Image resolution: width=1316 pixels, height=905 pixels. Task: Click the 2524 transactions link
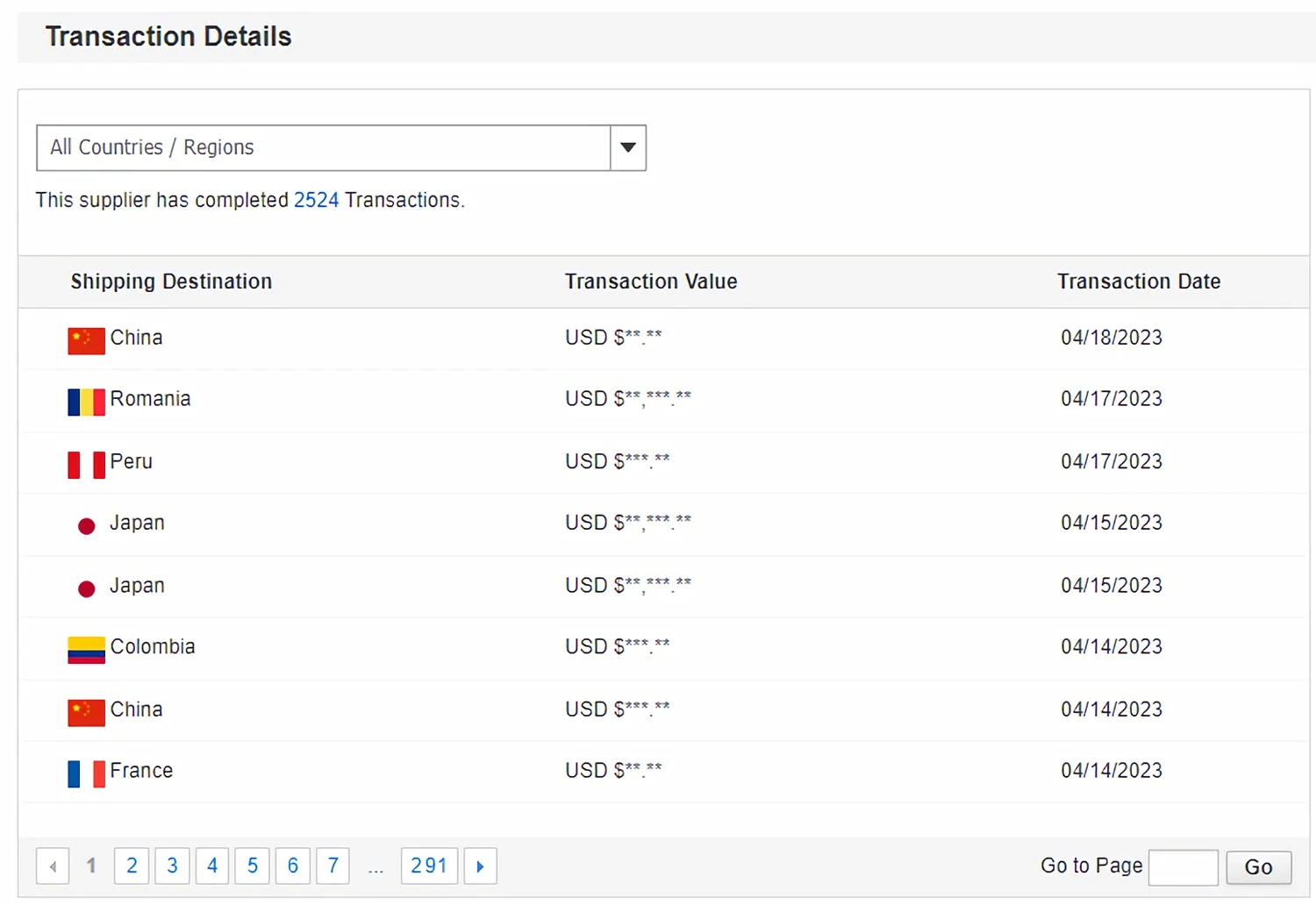(x=316, y=200)
